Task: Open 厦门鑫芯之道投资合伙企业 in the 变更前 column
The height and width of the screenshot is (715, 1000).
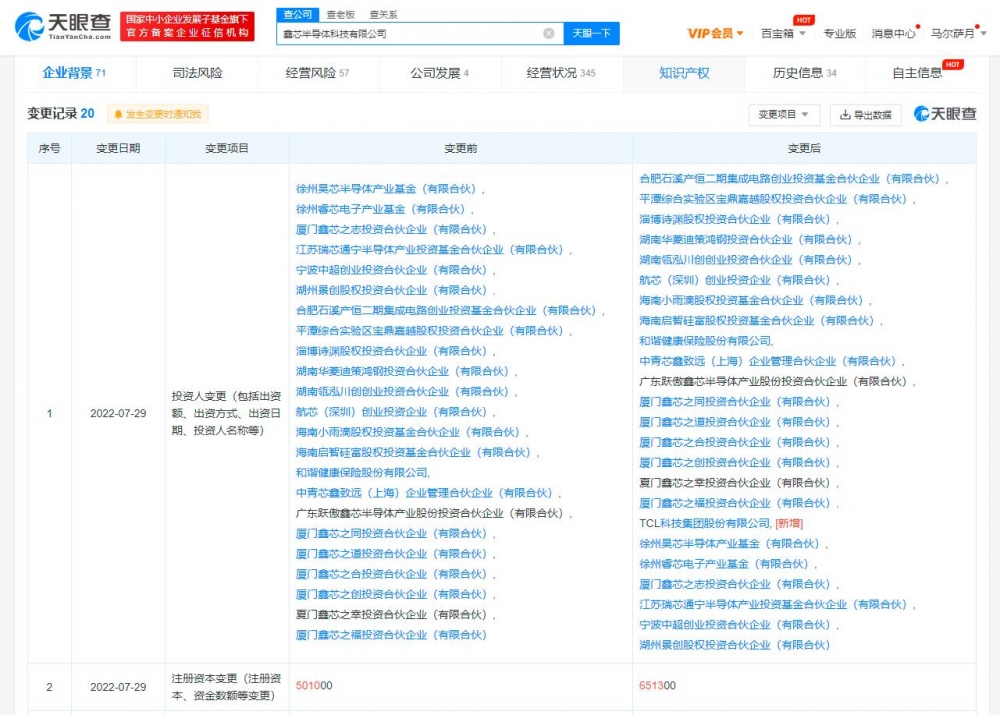Action: tap(392, 554)
